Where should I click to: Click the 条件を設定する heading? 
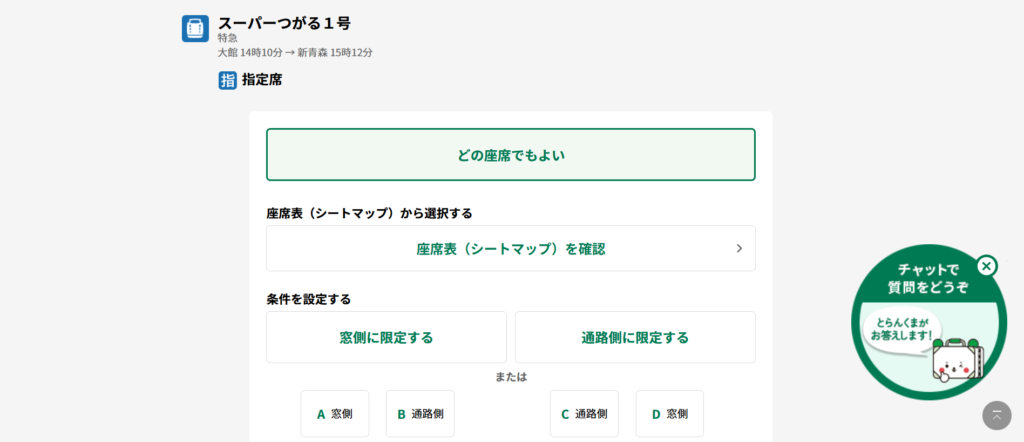(308, 299)
